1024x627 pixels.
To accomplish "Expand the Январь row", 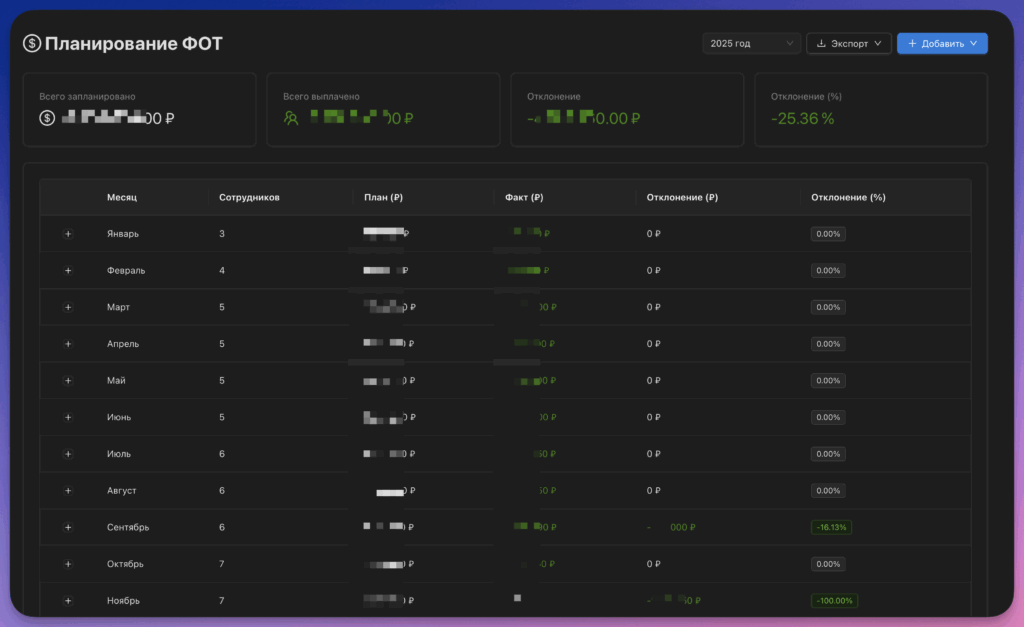I will [x=68, y=234].
